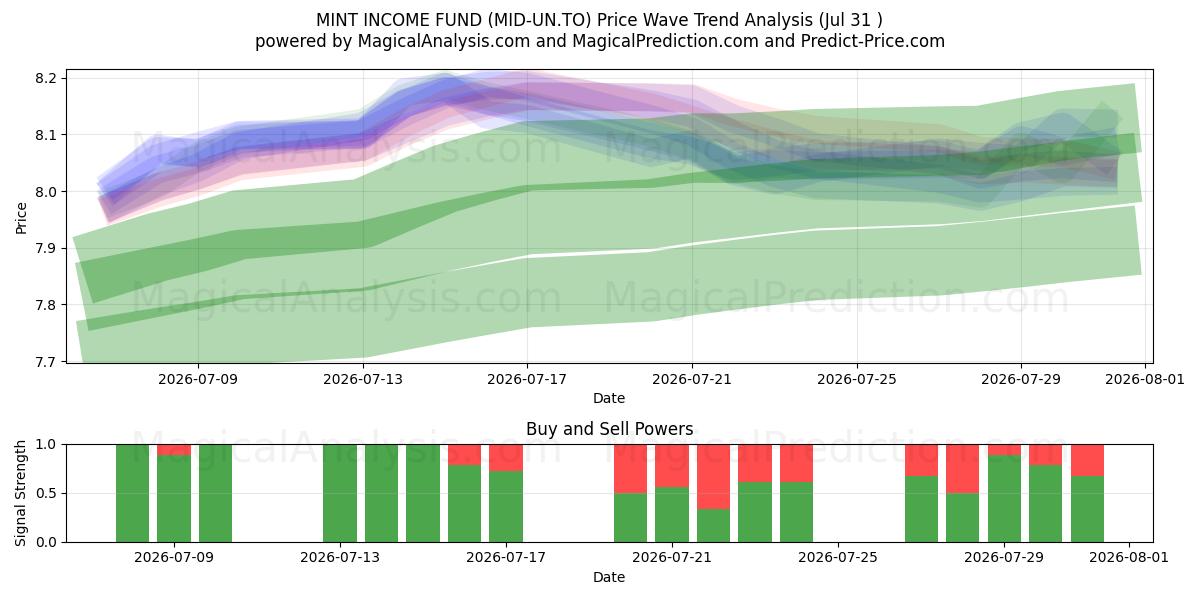Click the red sell segment above 2026-07-21
The image size is (1200, 600).
click(672, 466)
